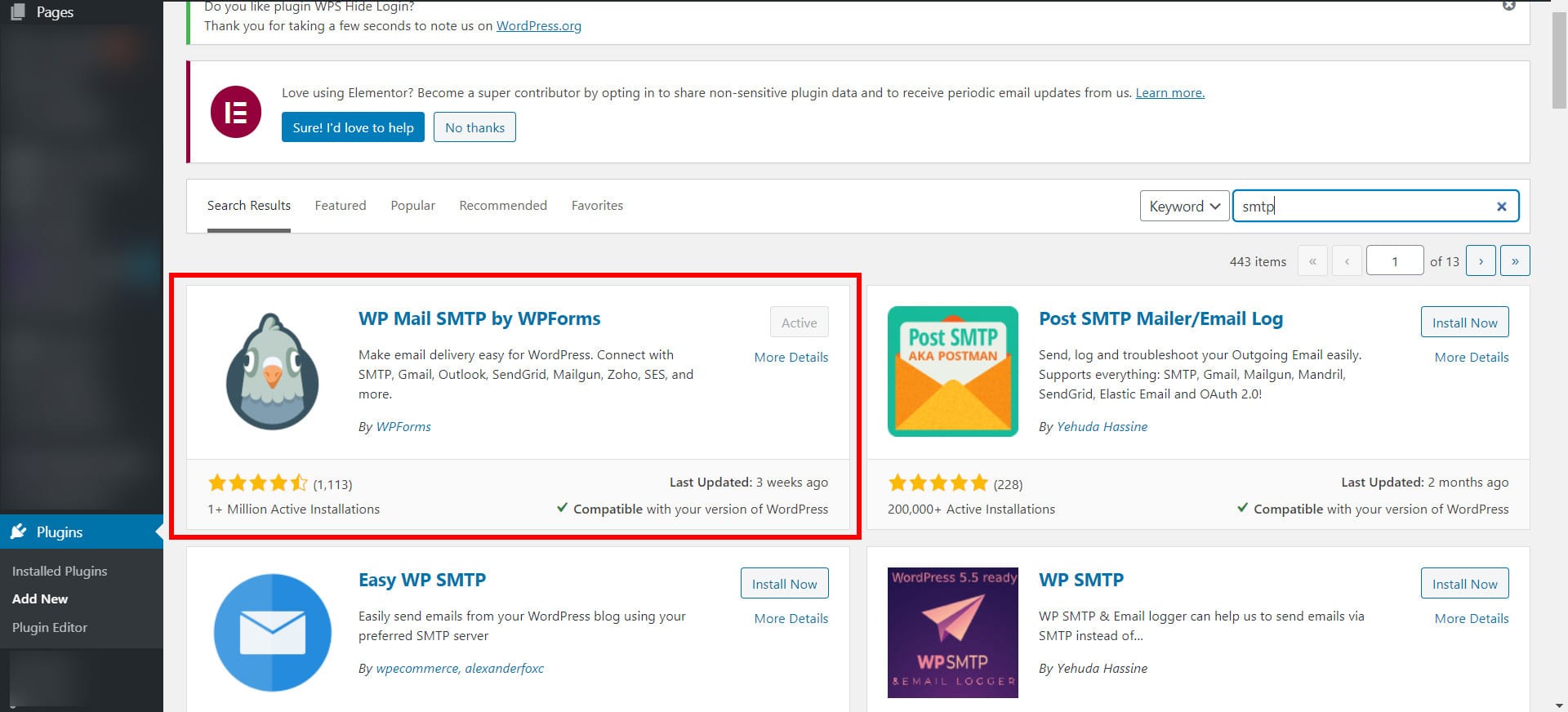
Task: Click the 200,000+ Active Installations text
Action: (971, 510)
